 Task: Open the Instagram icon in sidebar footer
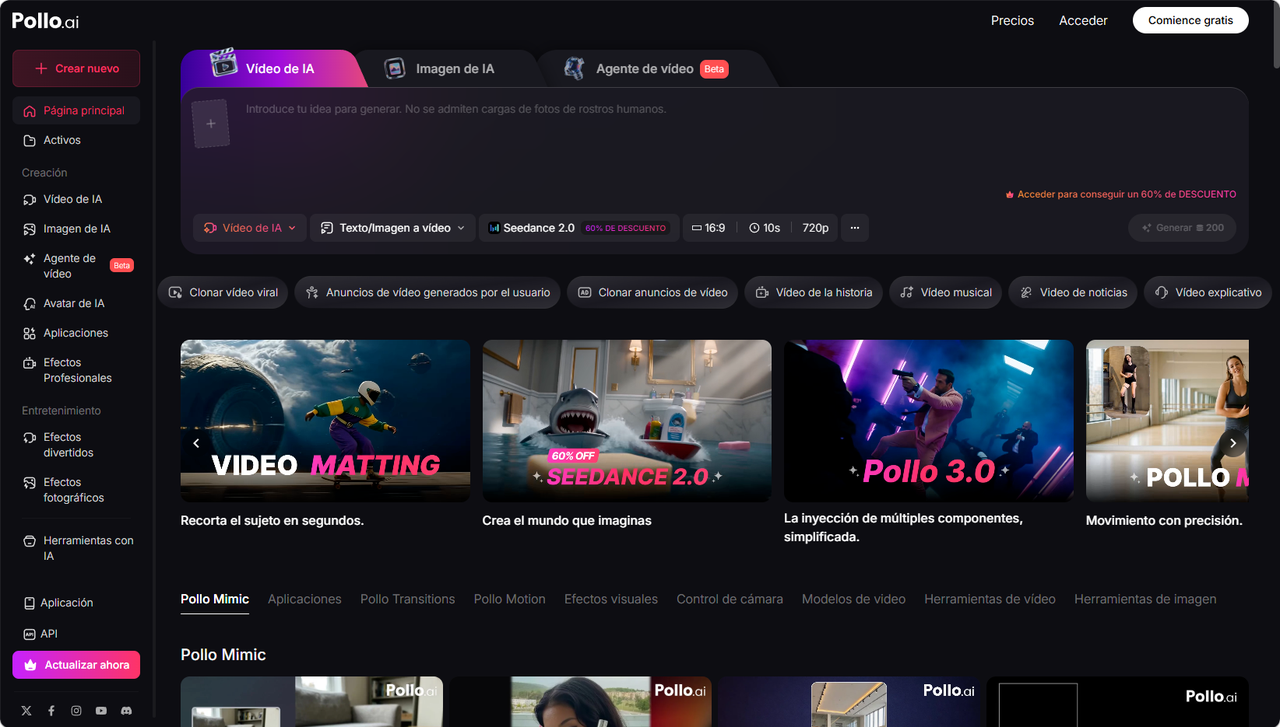coord(76,710)
